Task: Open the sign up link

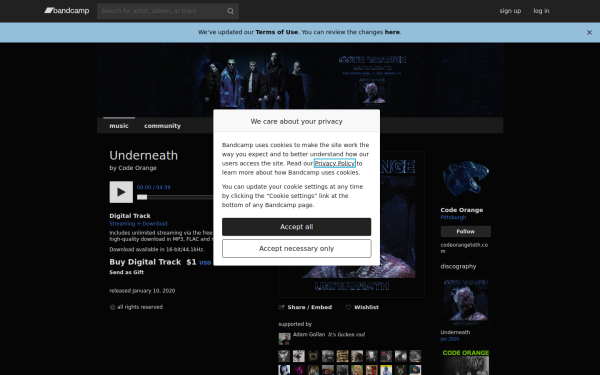Action: click(510, 11)
